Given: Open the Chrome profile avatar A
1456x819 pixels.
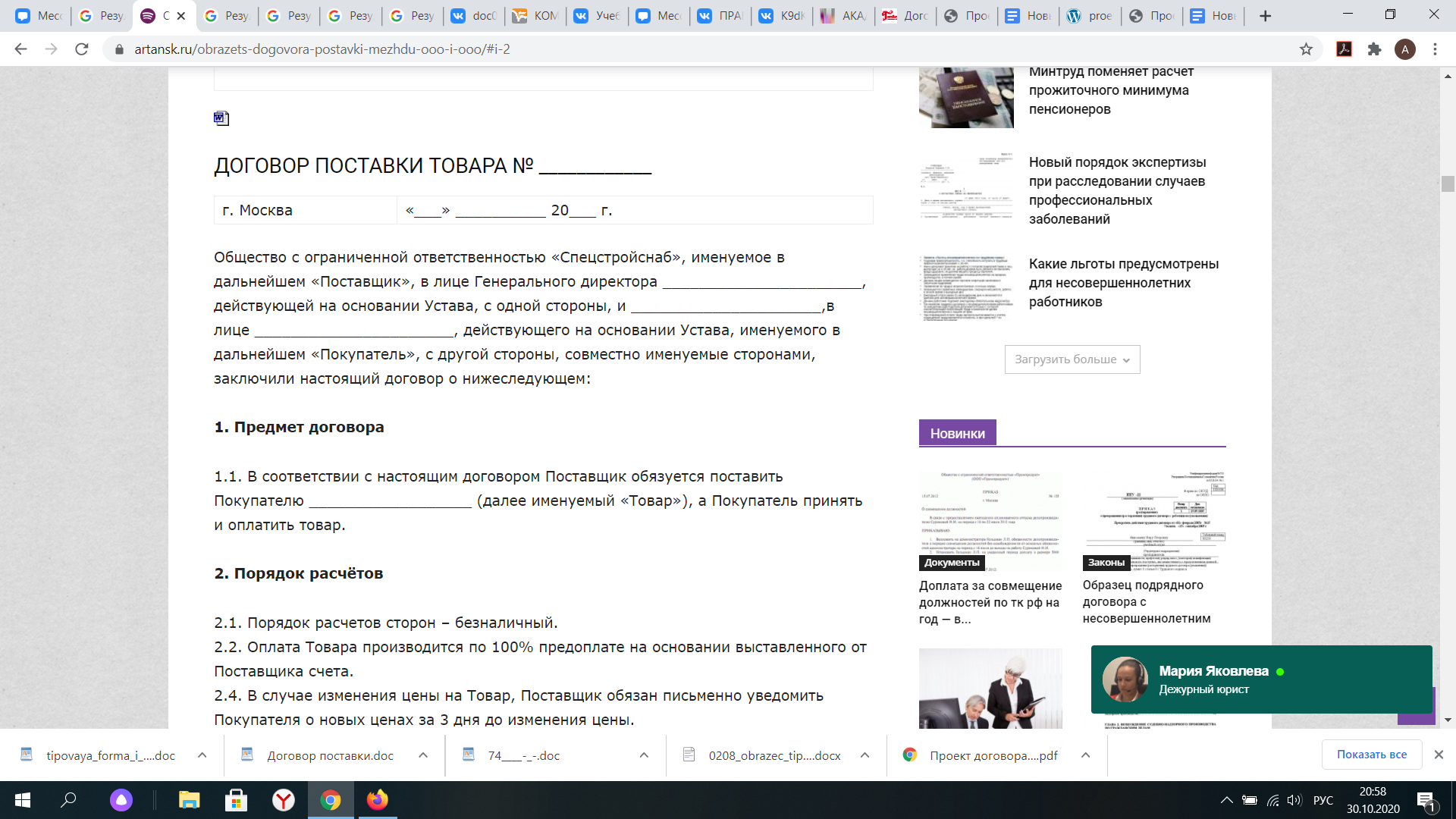Looking at the screenshot, I should coord(1404,49).
